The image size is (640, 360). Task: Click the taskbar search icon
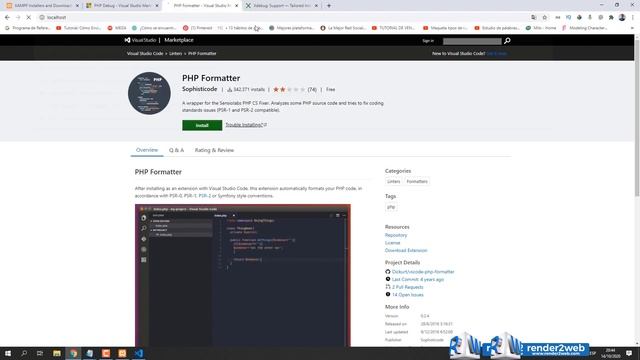24,353
